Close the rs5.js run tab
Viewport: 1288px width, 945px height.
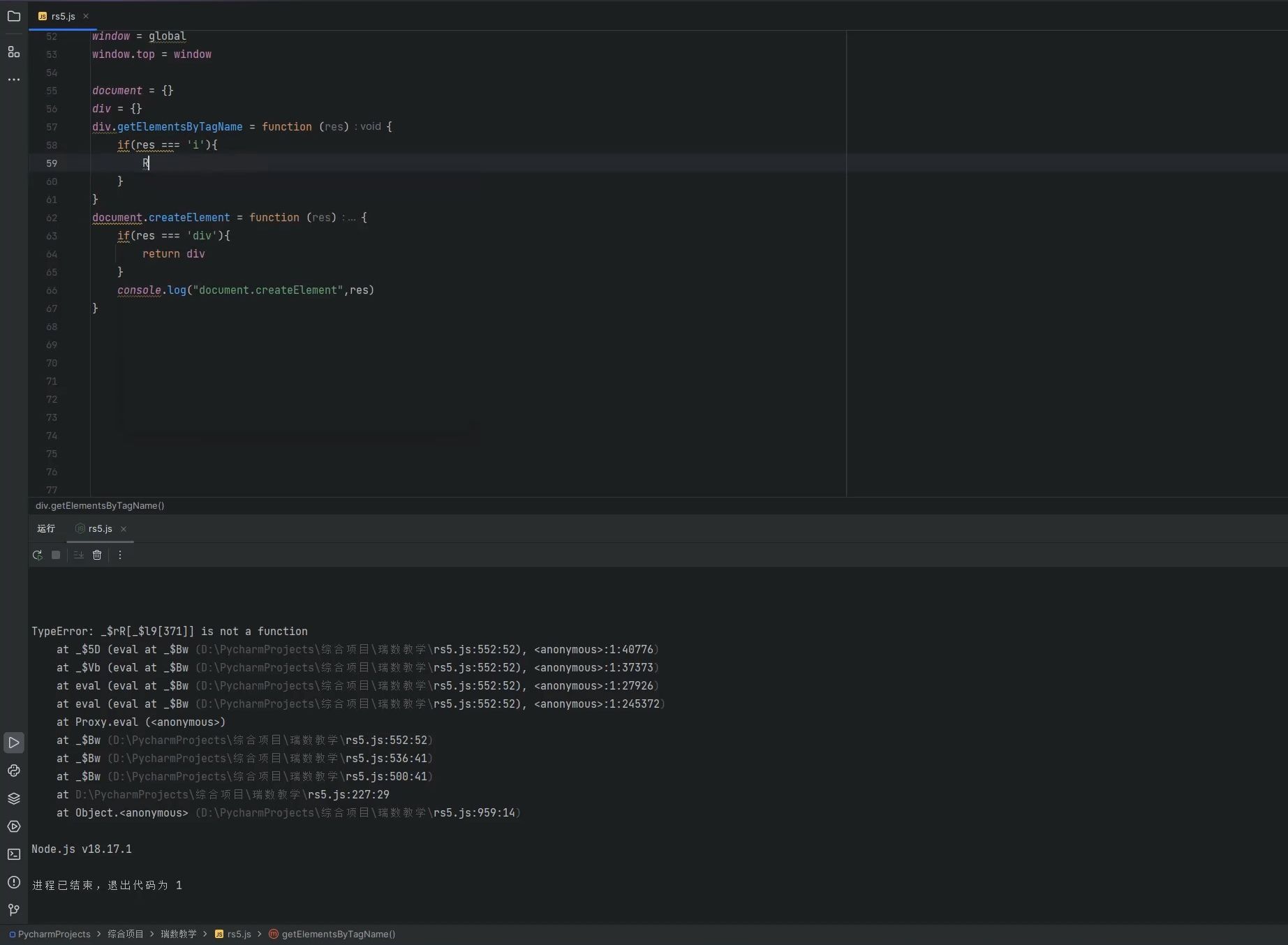(x=124, y=529)
